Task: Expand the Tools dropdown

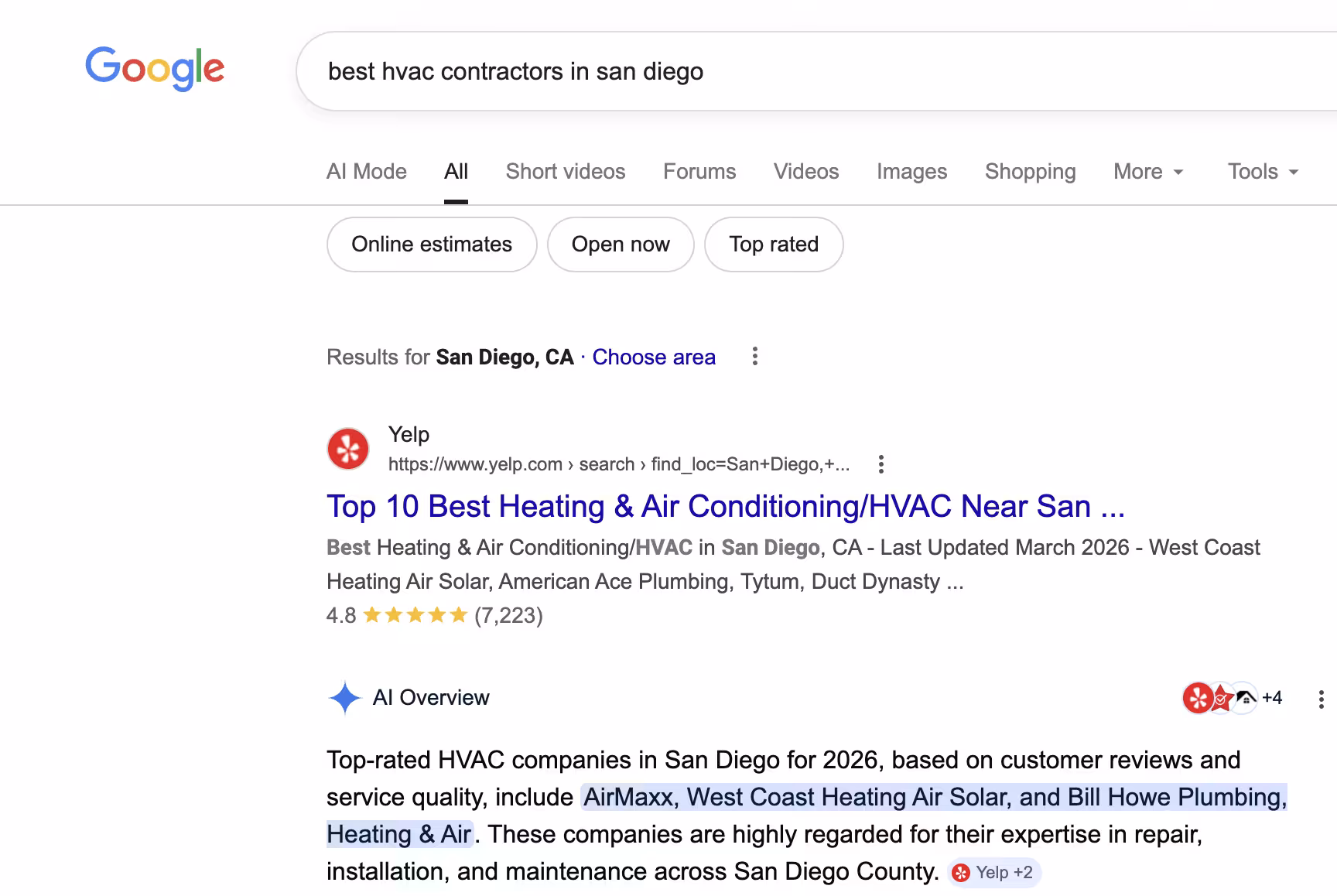Action: point(1263,172)
